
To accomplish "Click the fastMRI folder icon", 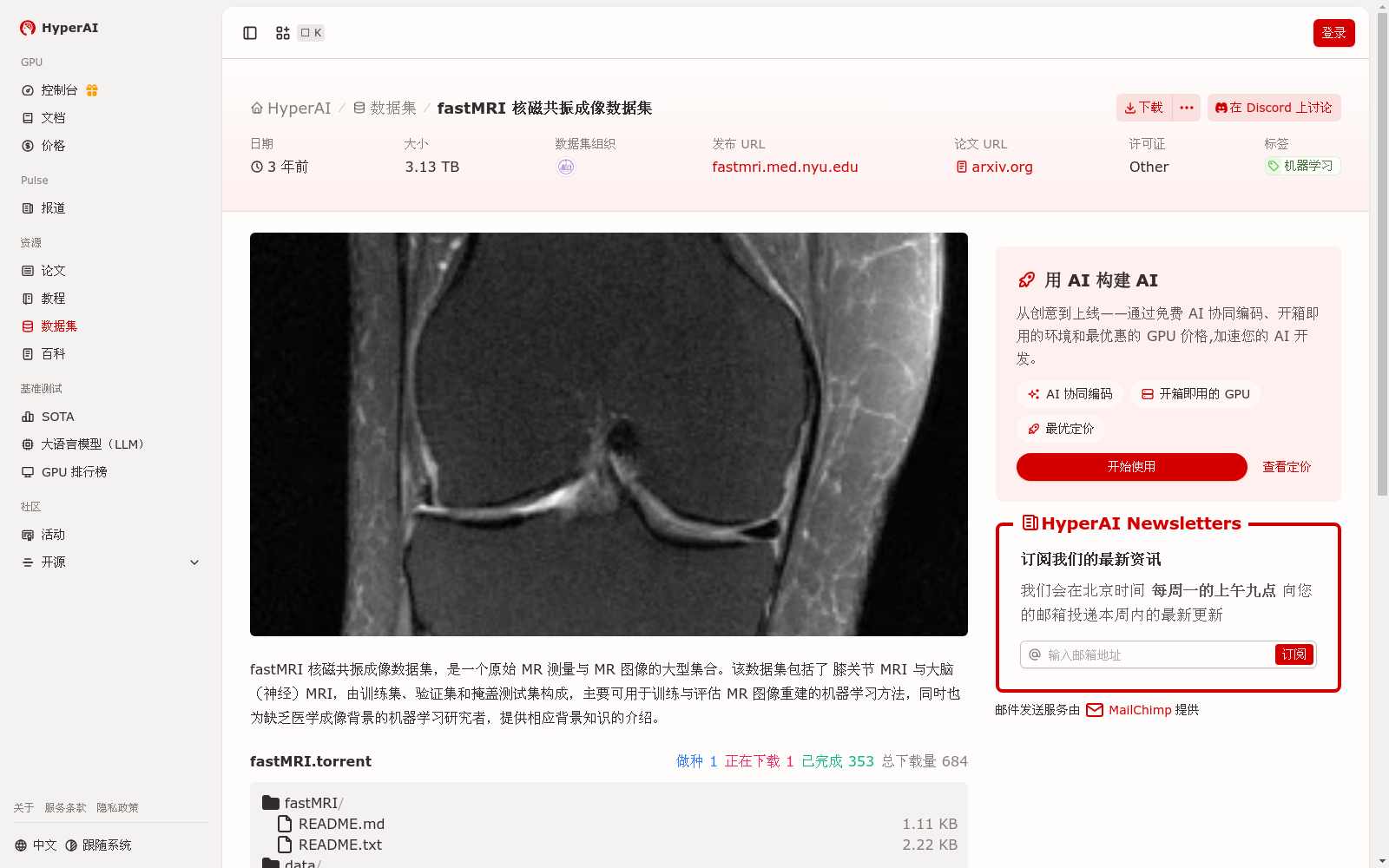I will pos(271,803).
